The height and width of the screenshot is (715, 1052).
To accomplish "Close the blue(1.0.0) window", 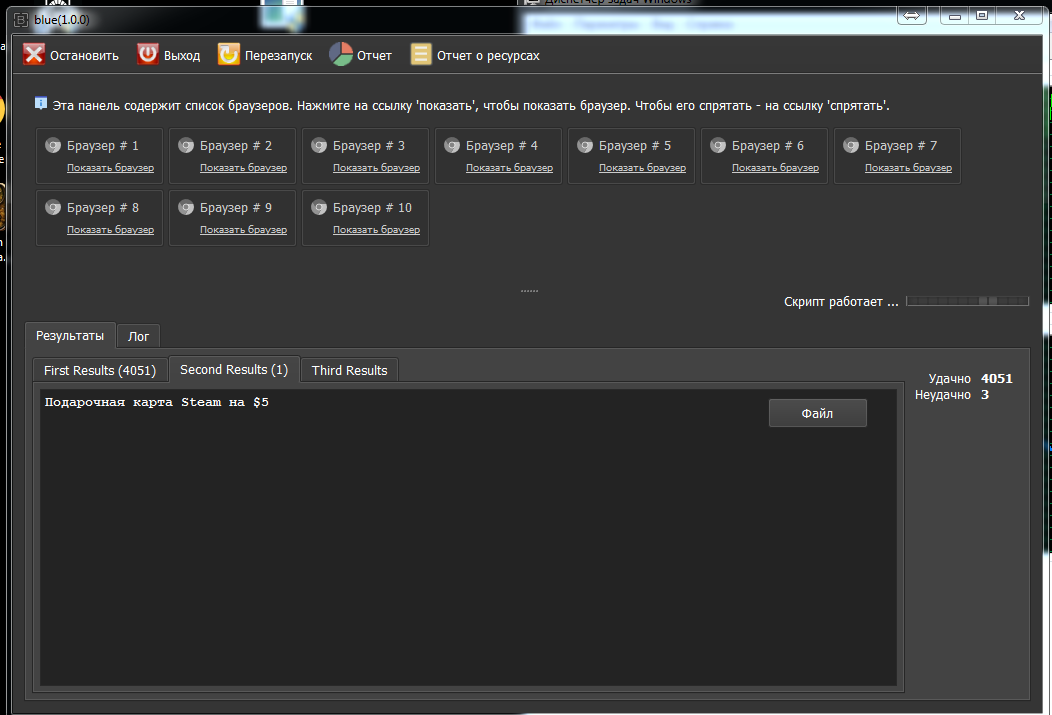I will pyautogui.click(x=1019, y=15).
